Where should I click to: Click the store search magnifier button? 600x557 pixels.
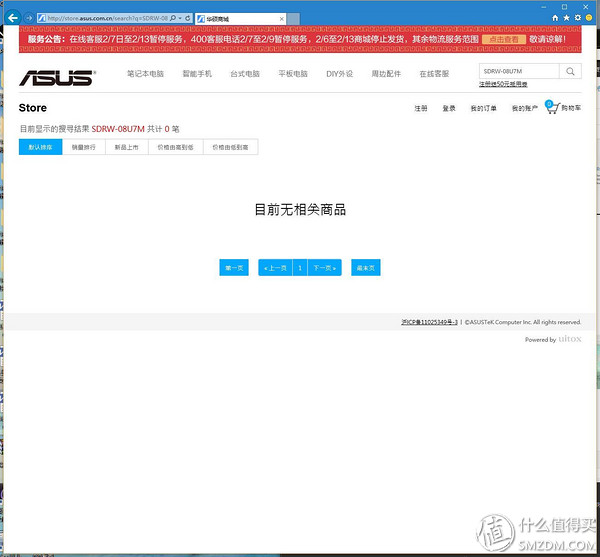(570, 71)
